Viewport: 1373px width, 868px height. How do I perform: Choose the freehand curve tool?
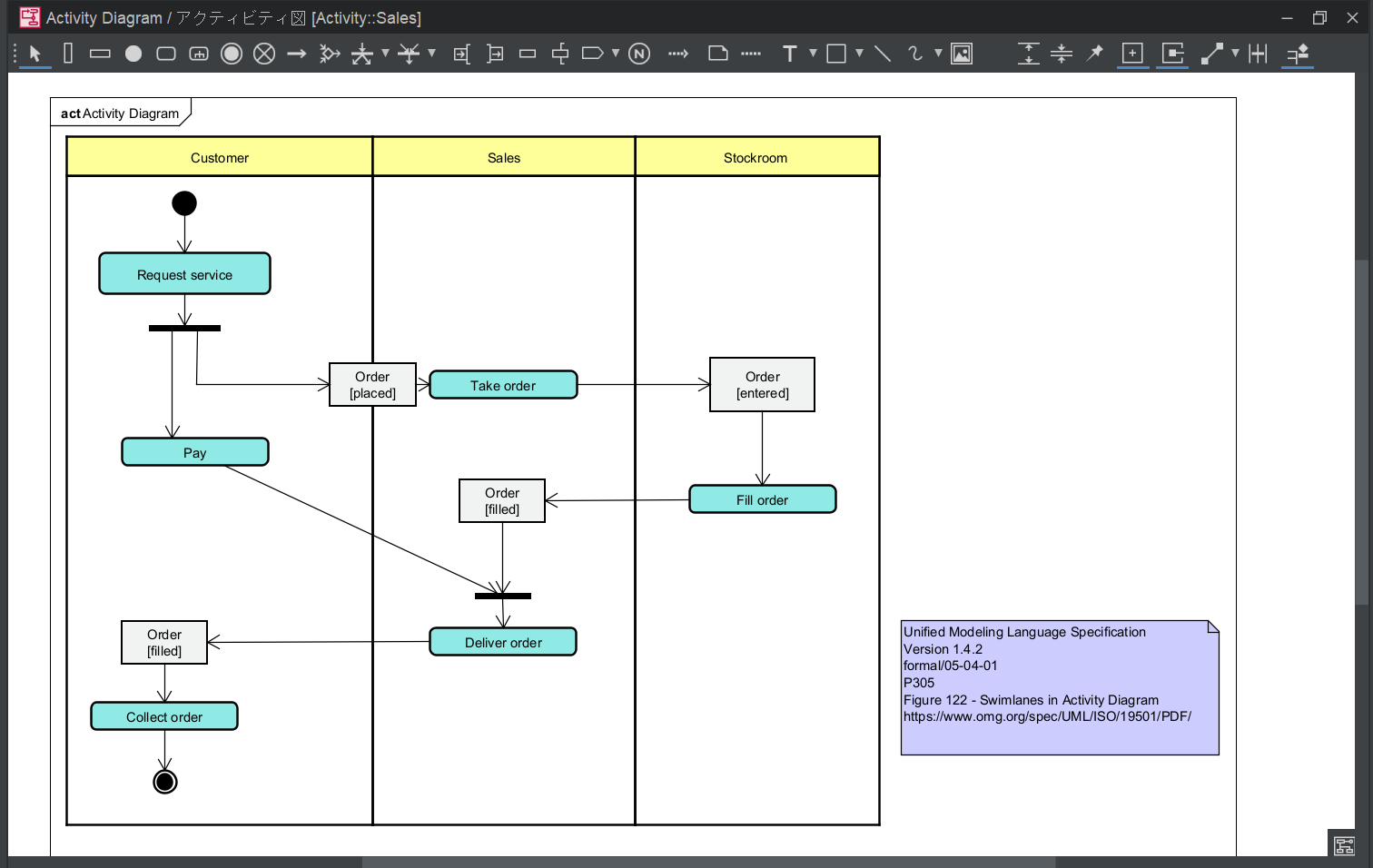914,54
